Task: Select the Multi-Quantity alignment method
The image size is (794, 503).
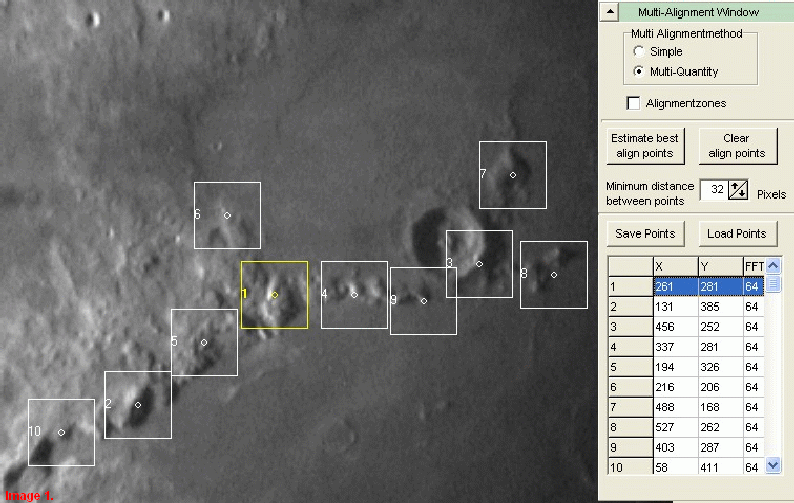Action: pyautogui.click(x=638, y=72)
